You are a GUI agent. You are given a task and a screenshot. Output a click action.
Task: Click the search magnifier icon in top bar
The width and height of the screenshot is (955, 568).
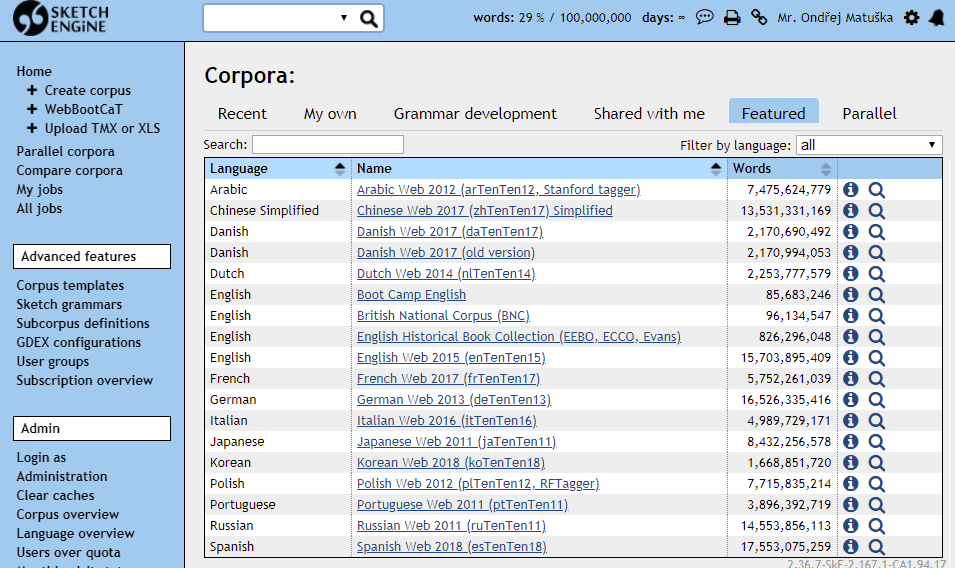coord(368,18)
